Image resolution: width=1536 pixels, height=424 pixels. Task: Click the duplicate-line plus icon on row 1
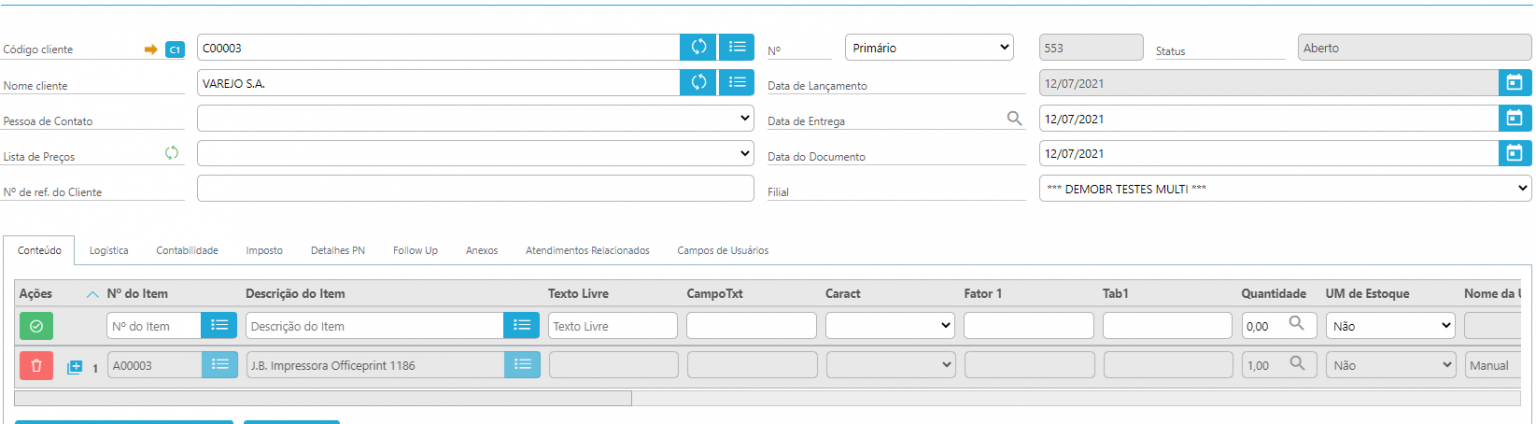(x=75, y=367)
